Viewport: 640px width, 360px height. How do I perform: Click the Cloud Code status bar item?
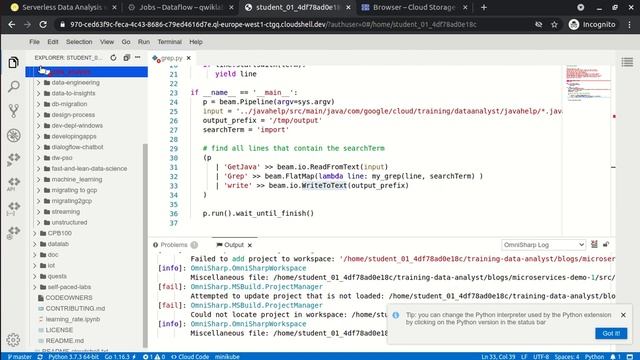(190, 356)
